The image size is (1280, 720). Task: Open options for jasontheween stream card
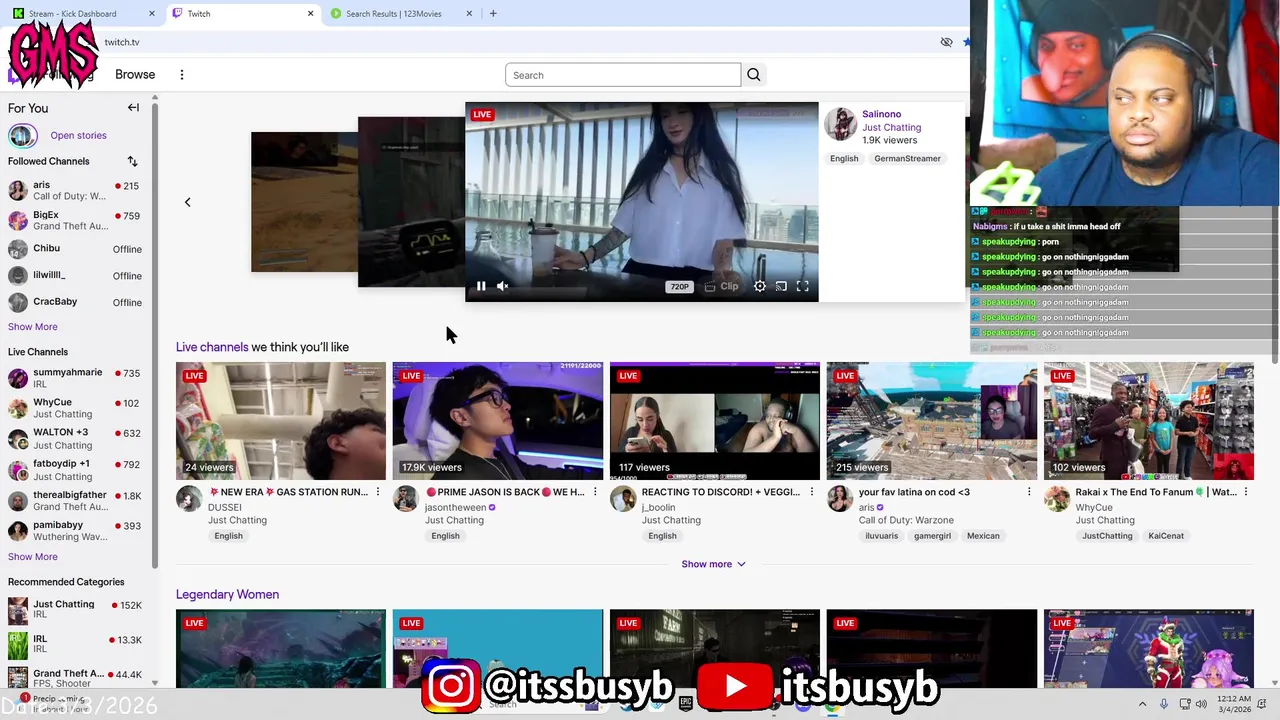pyautogui.click(x=595, y=492)
